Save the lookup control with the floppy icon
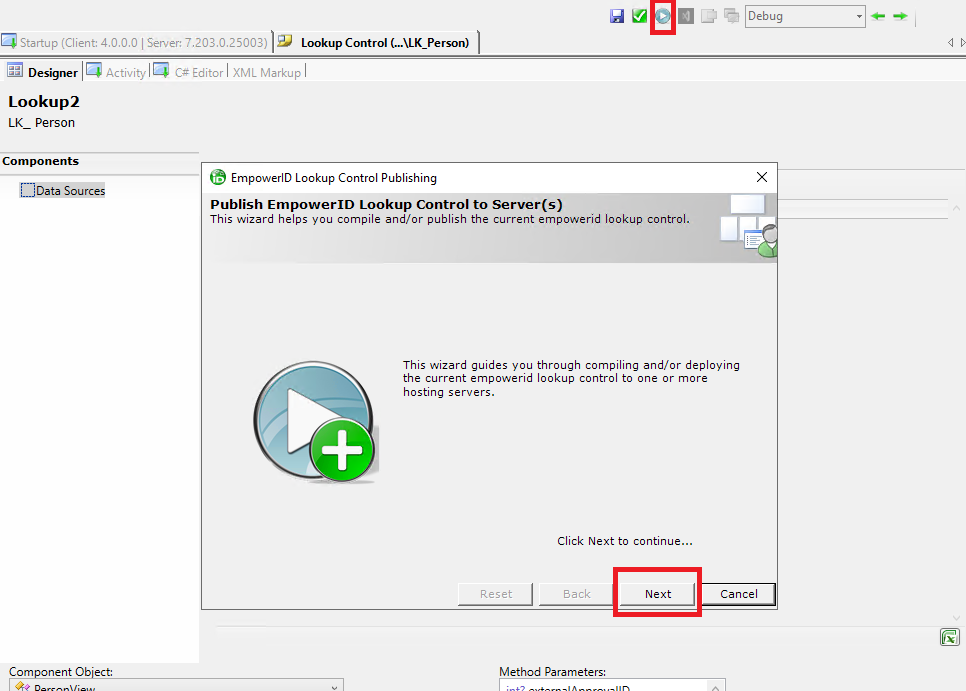The width and height of the screenshot is (966, 691). [617, 16]
